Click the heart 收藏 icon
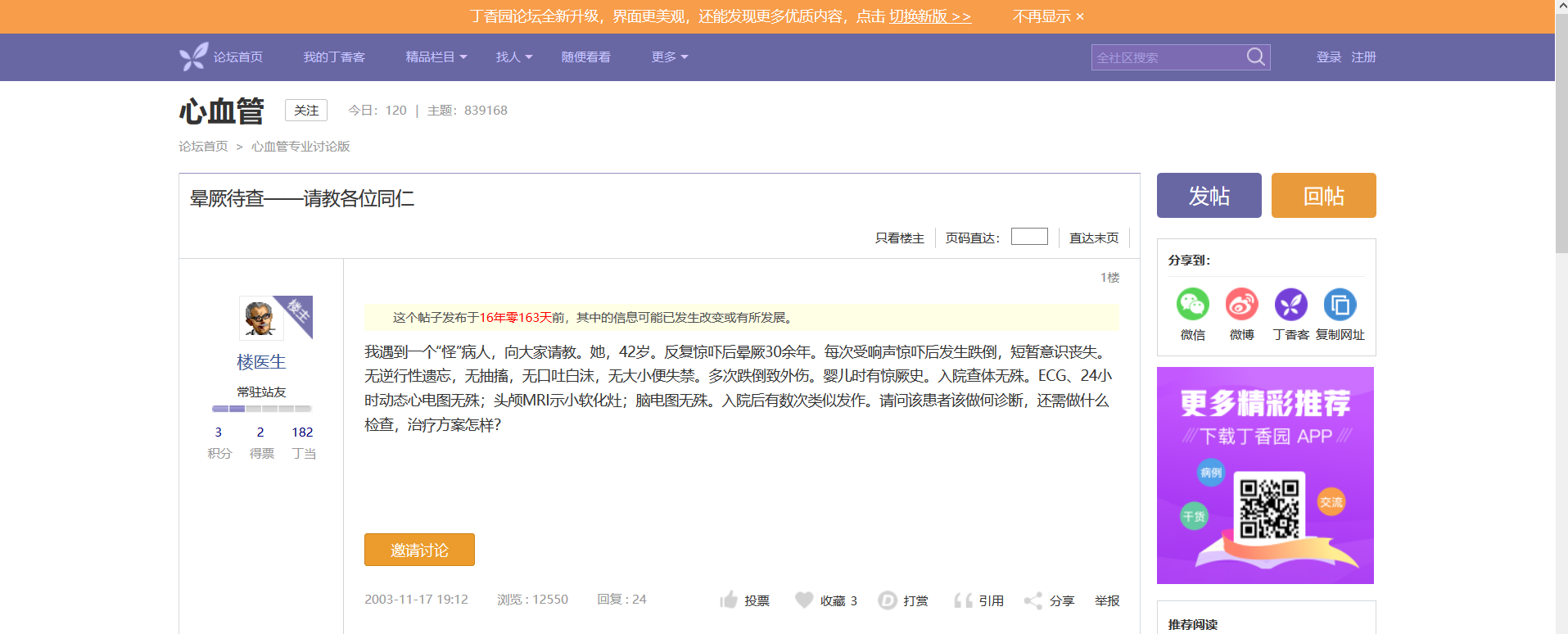The width and height of the screenshot is (1568, 634). coord(804,600)
